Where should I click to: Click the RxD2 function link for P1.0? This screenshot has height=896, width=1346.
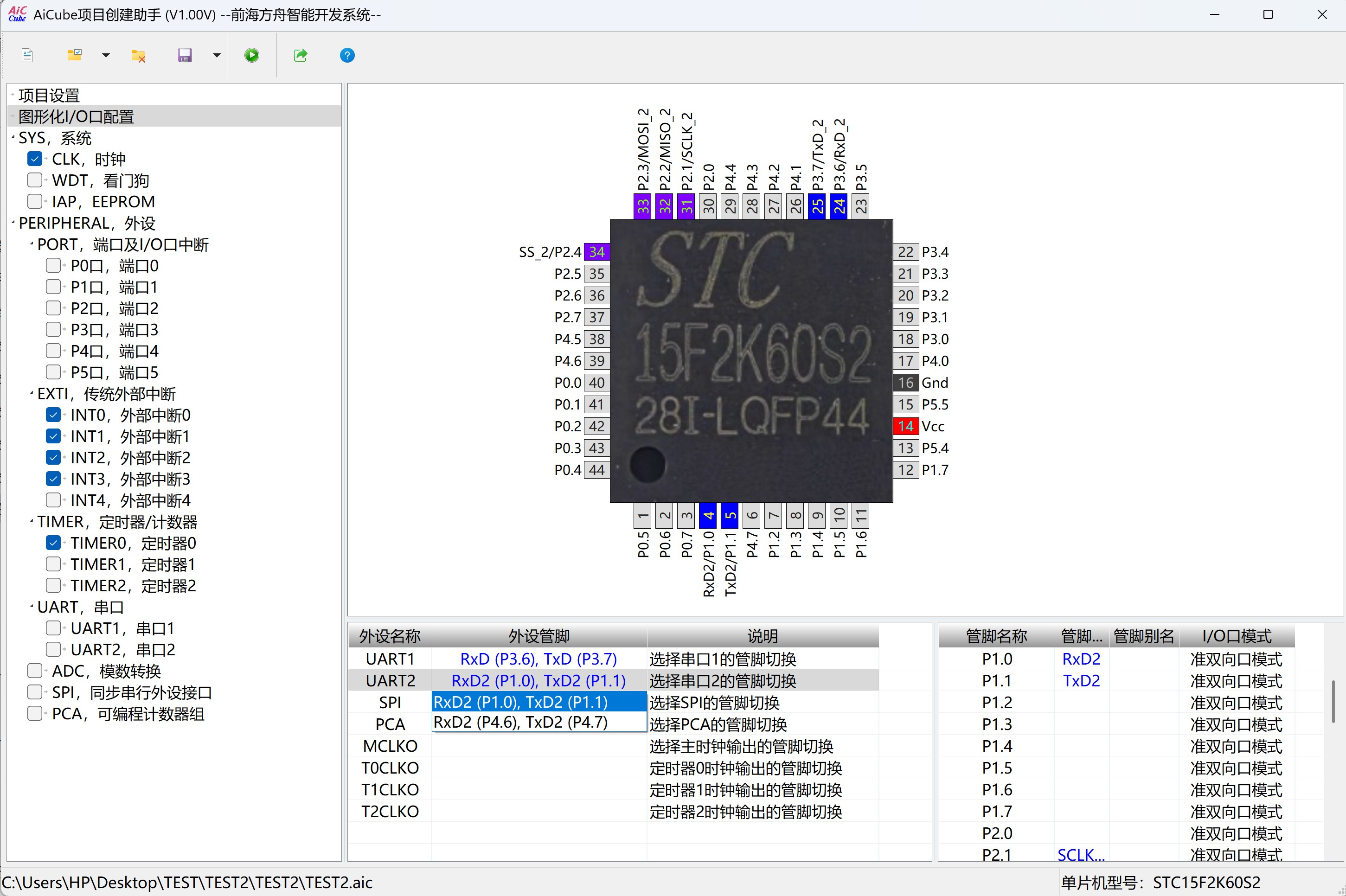click(1080, 659)
